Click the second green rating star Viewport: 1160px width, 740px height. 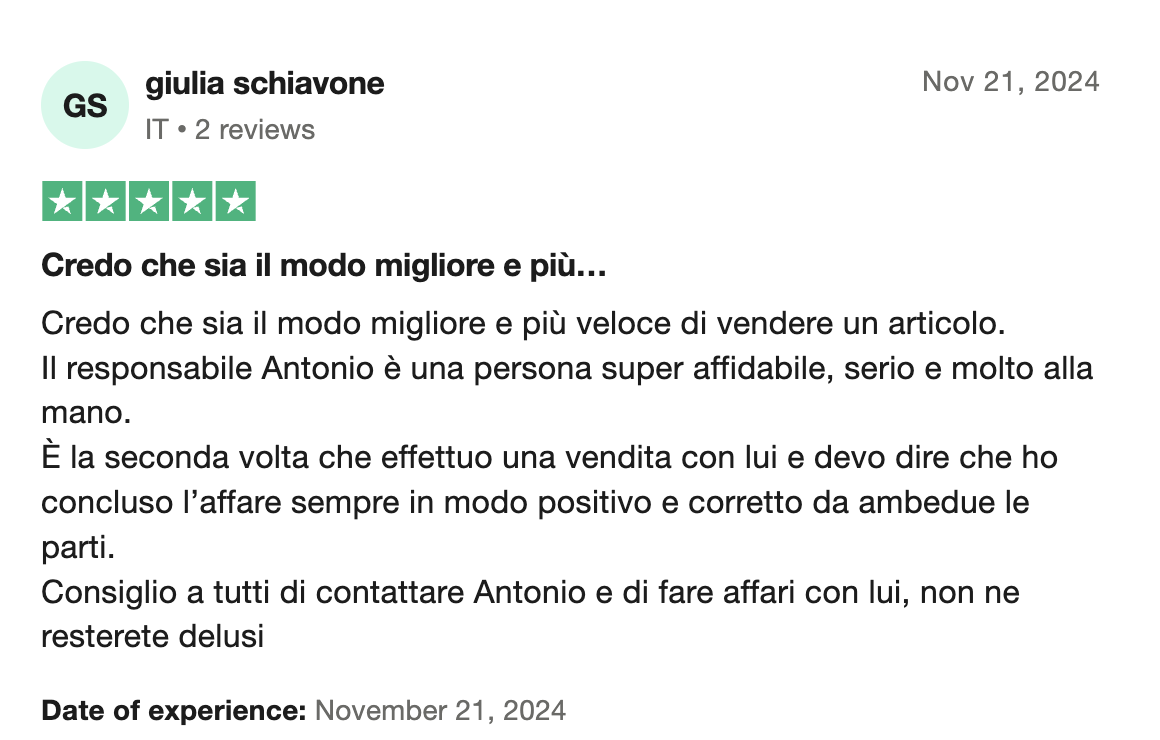click(106, 202)
